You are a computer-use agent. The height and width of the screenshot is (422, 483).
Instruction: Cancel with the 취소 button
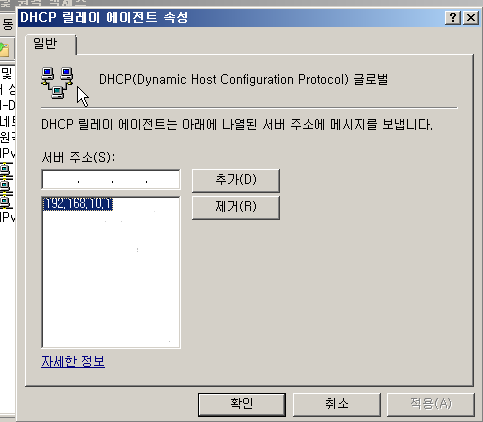(337, 404)
